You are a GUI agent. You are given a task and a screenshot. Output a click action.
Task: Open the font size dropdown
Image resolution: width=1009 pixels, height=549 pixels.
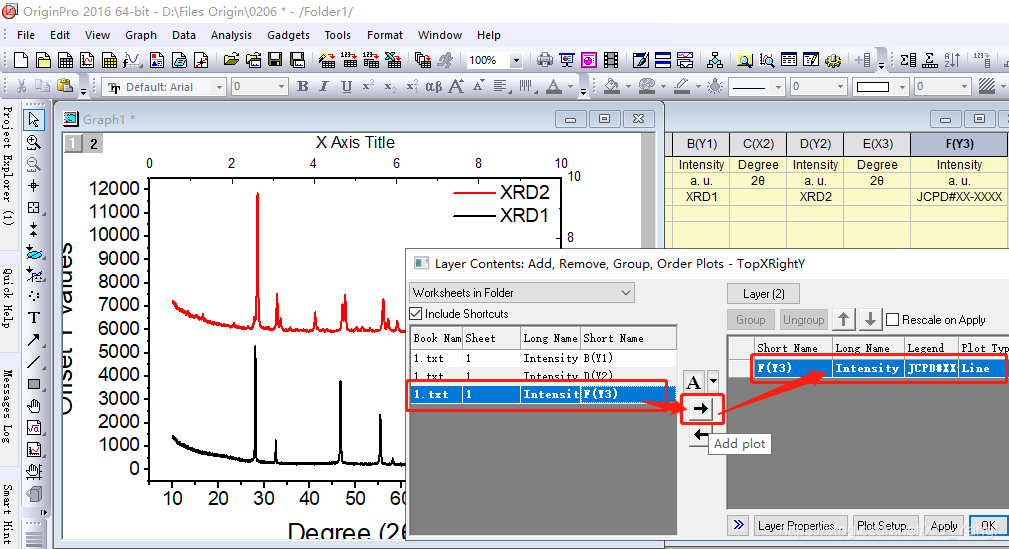(281, 87)
